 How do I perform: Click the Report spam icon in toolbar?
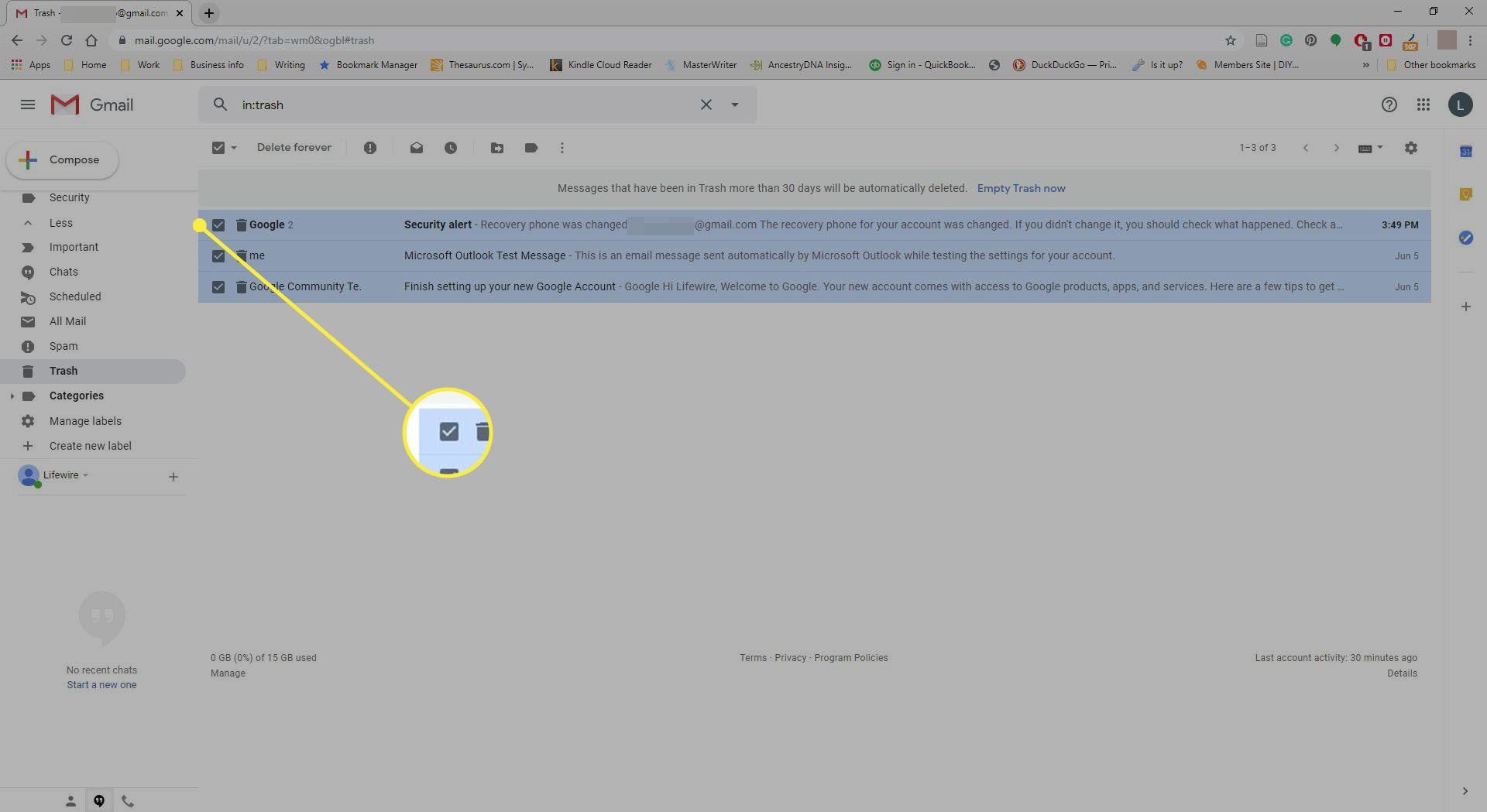(370, 148)
